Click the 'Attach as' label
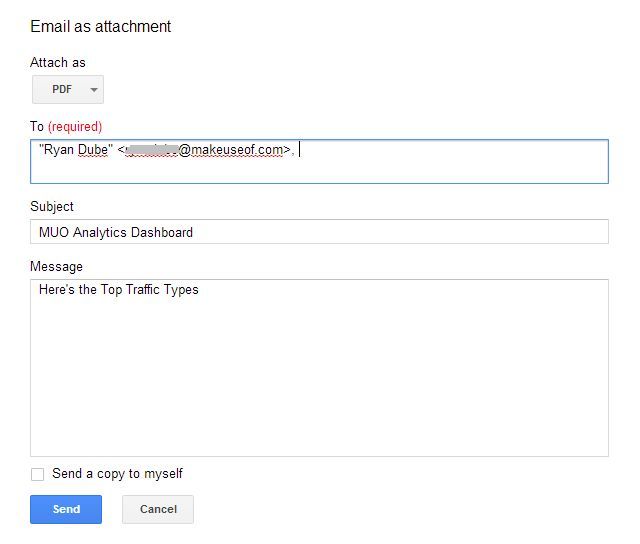The width and height of the screenshot is (640, 544). (58, 62)
